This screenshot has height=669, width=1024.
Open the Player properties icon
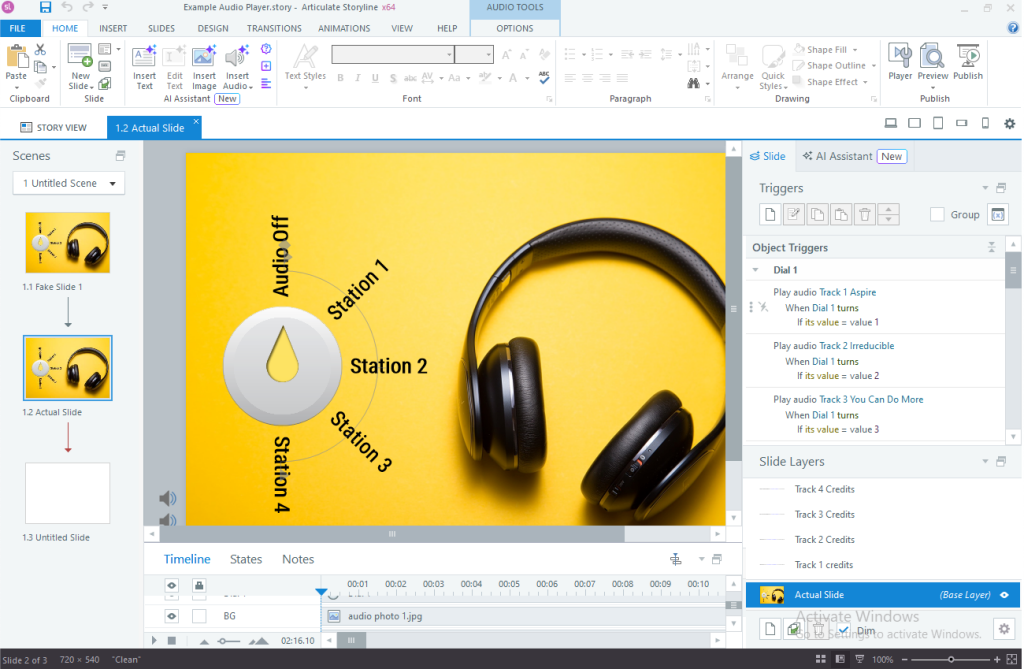[900, 56]
